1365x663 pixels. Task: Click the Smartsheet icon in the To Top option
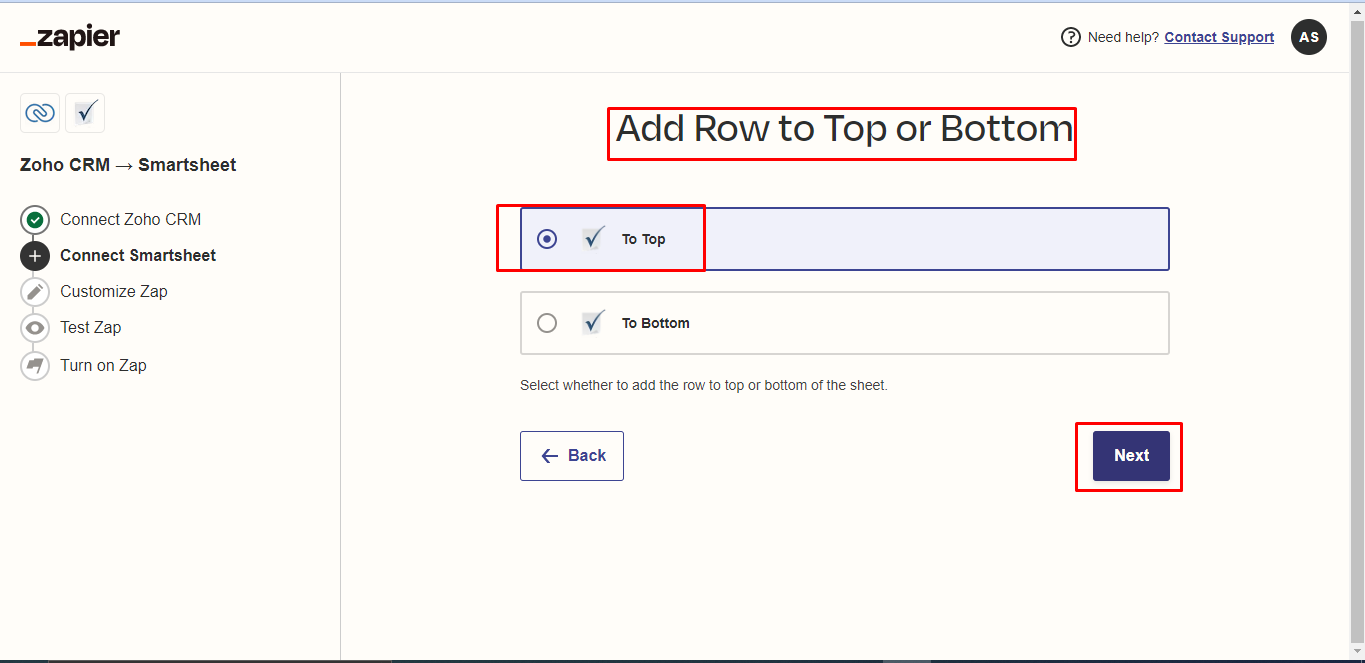(x=594, y=239)
